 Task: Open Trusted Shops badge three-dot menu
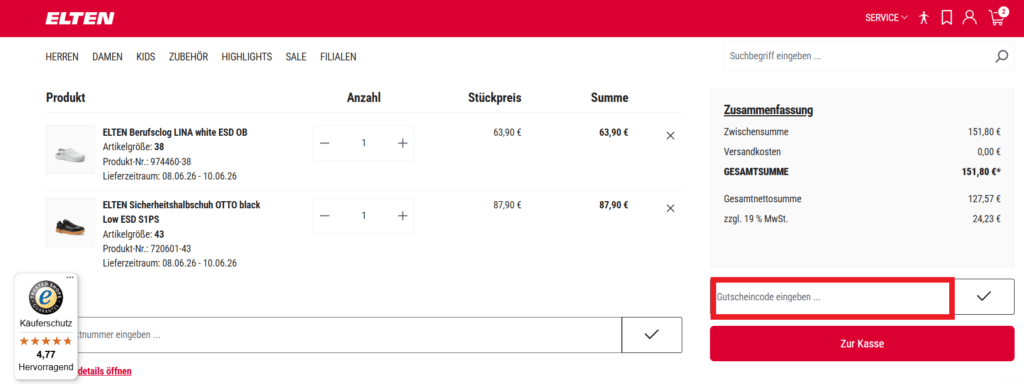tap(71, 278)
